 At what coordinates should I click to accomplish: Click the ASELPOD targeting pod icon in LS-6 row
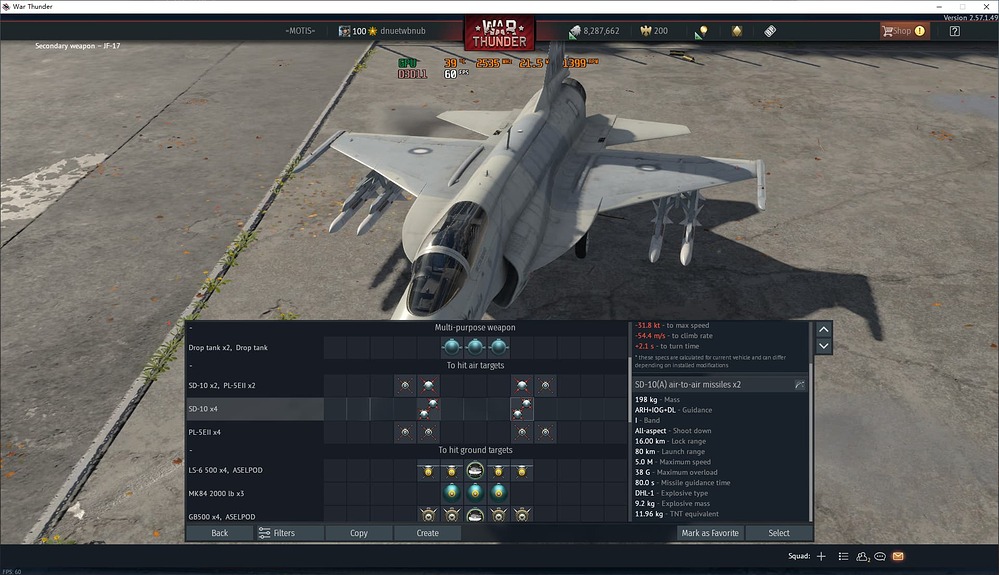click(475, 471)
